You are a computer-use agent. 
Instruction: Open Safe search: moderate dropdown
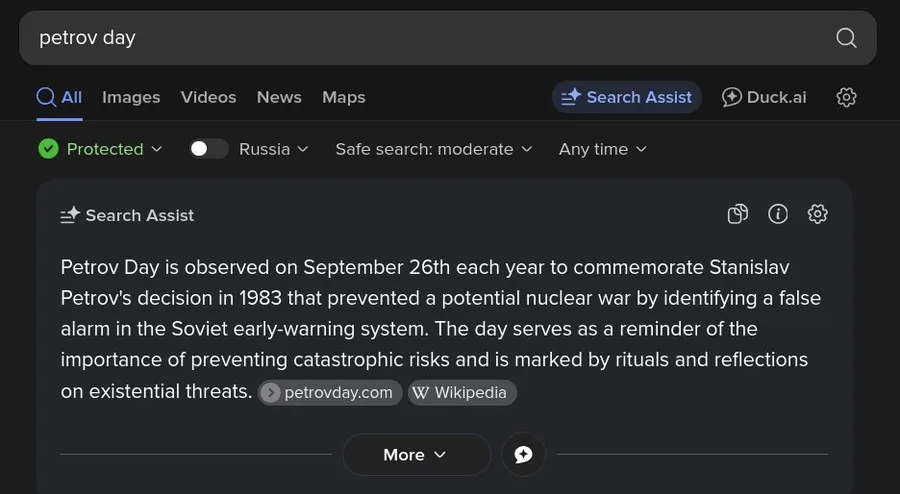tap(434, 149)
